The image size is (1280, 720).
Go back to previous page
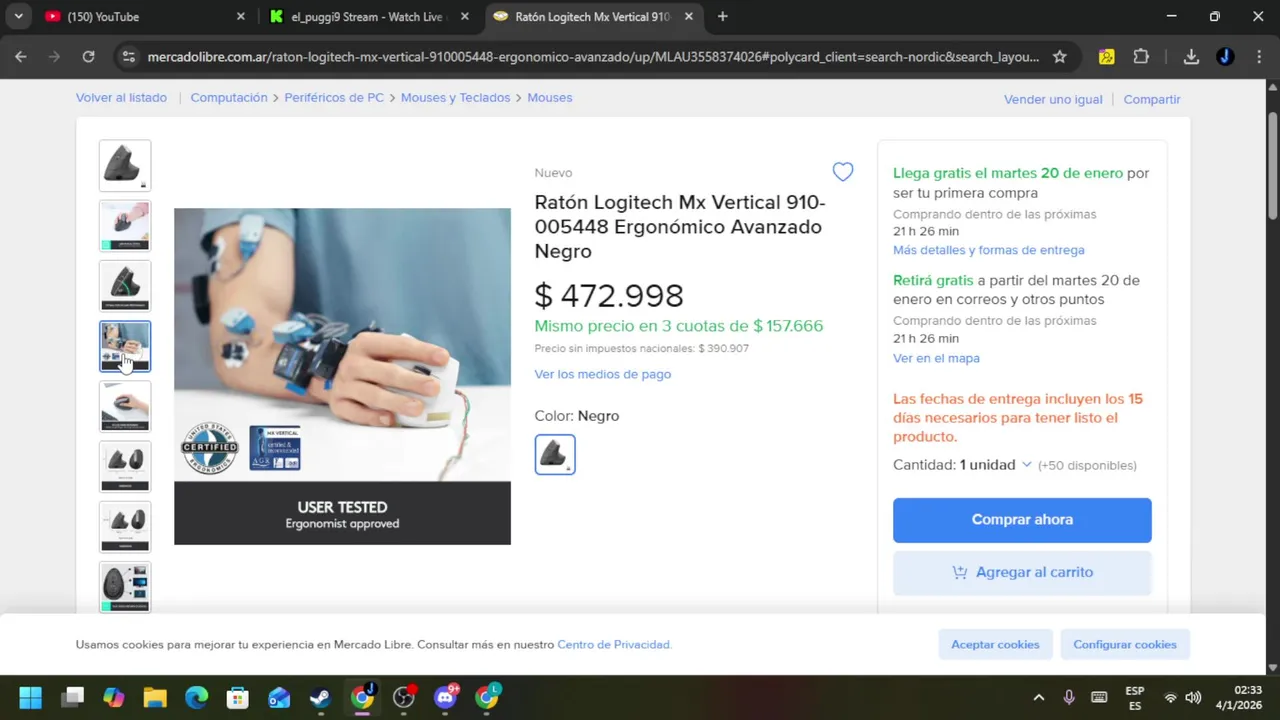click(21, 57)
